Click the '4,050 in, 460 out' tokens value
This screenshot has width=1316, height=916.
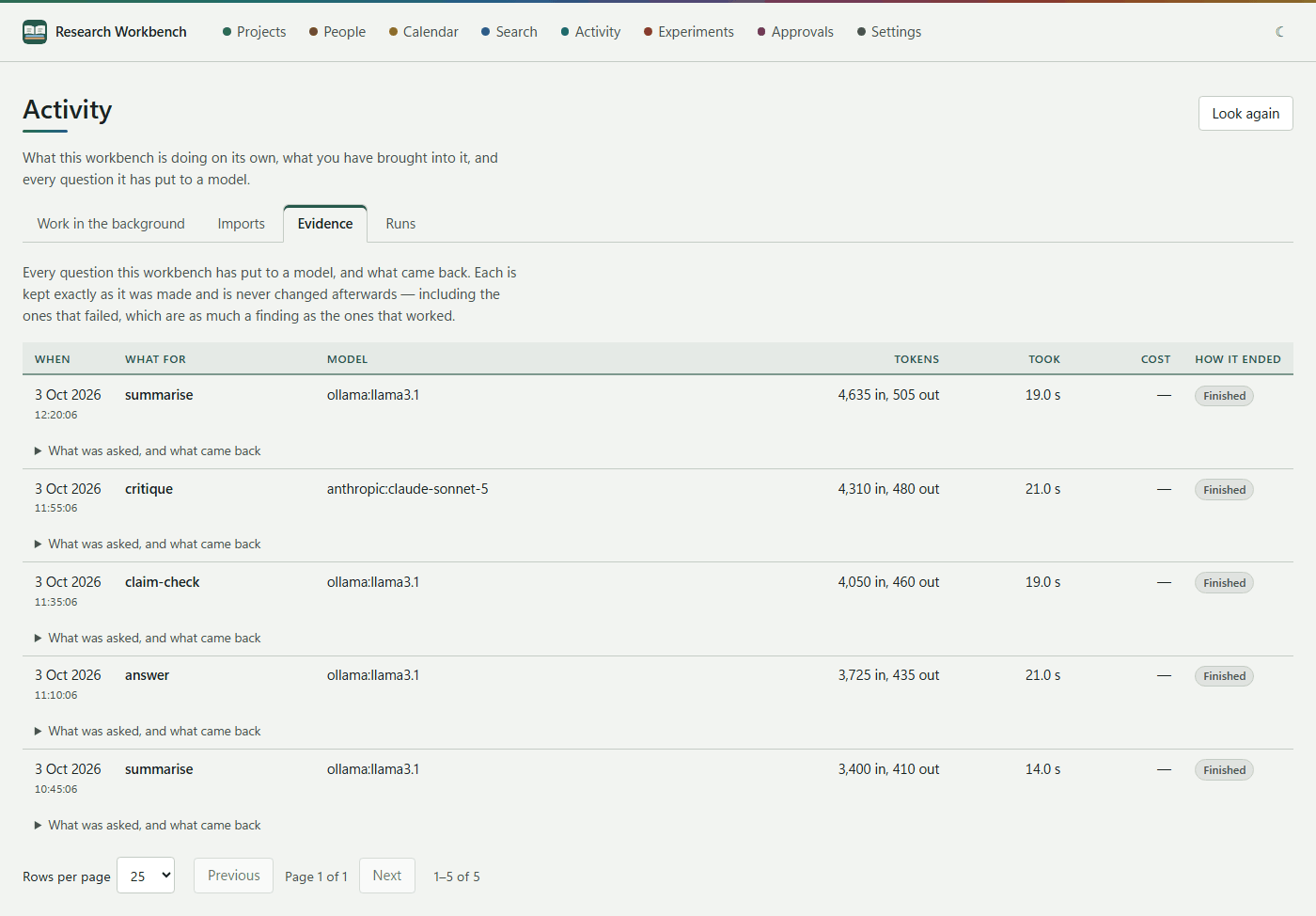pos(888,582)
